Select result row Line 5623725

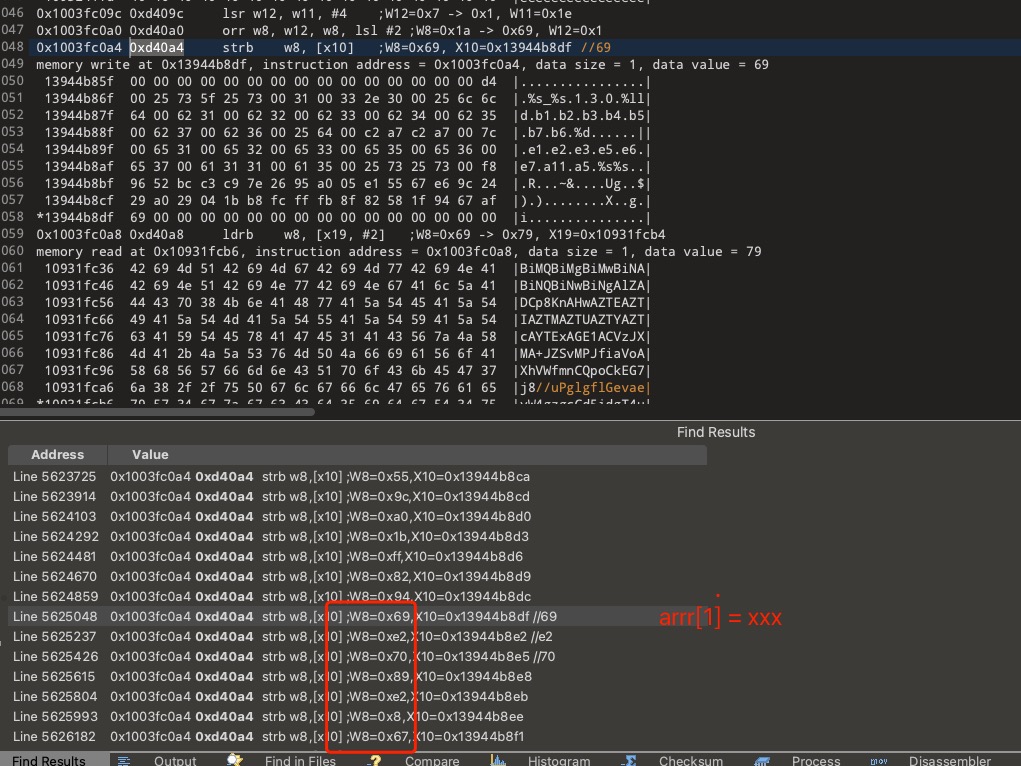pyautogui.click(x=357, y=477)
